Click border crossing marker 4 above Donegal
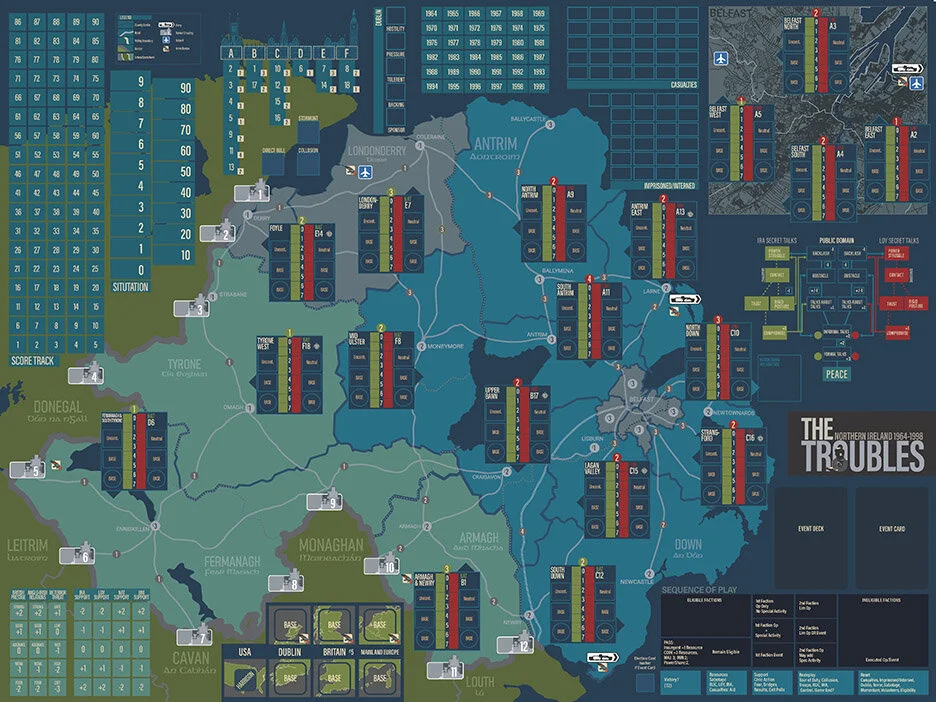The height and width of the screenshot is (702, 936). tap(86, 374)
